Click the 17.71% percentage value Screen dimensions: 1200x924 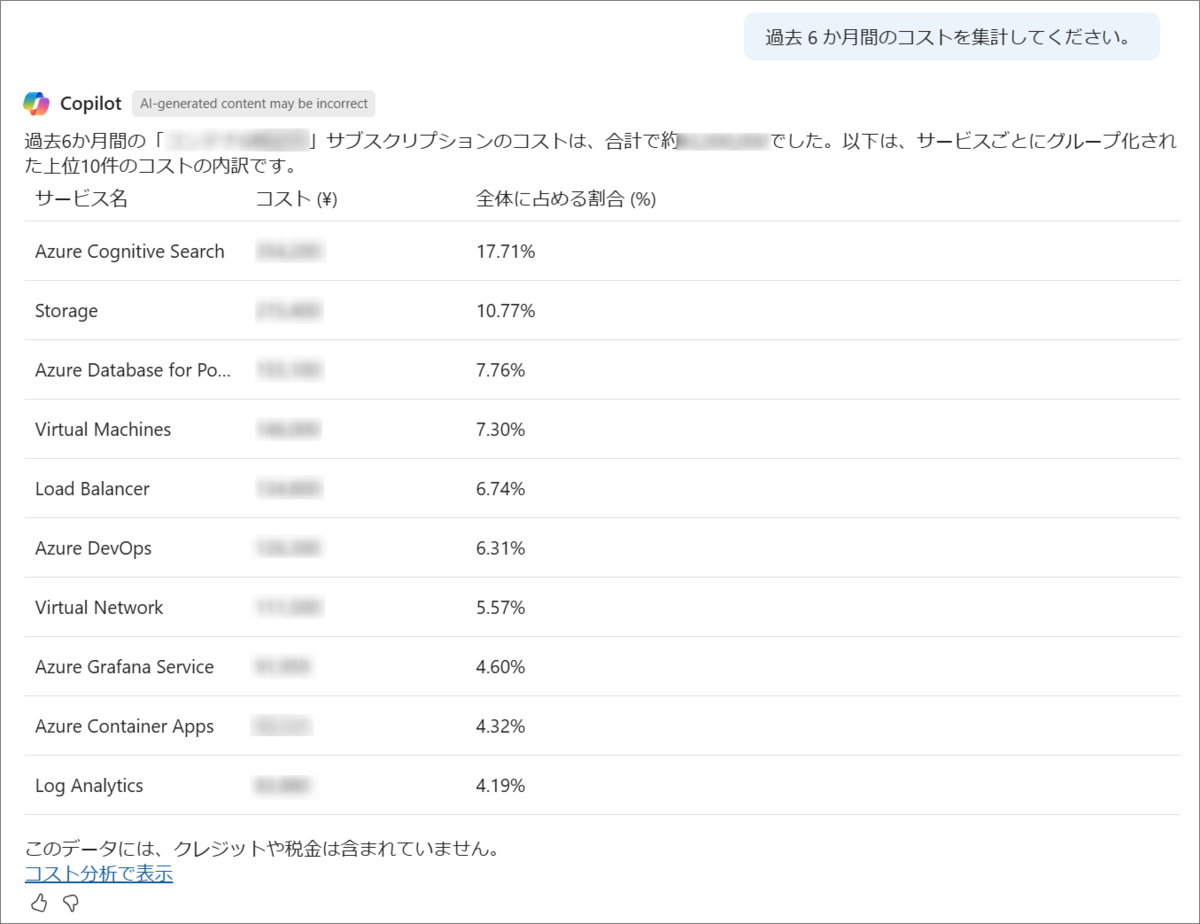506,252
